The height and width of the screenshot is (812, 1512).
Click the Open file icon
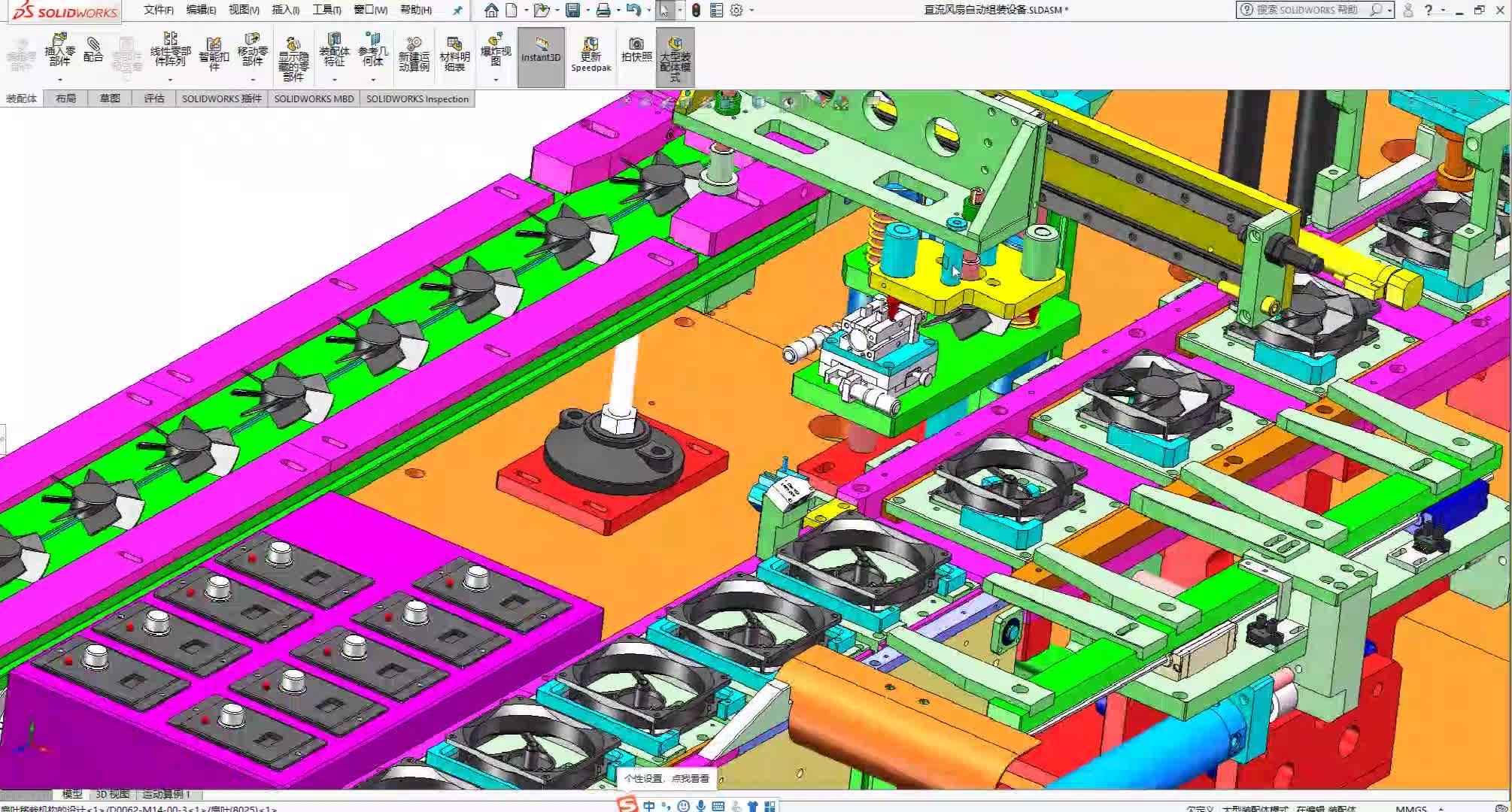541,10
